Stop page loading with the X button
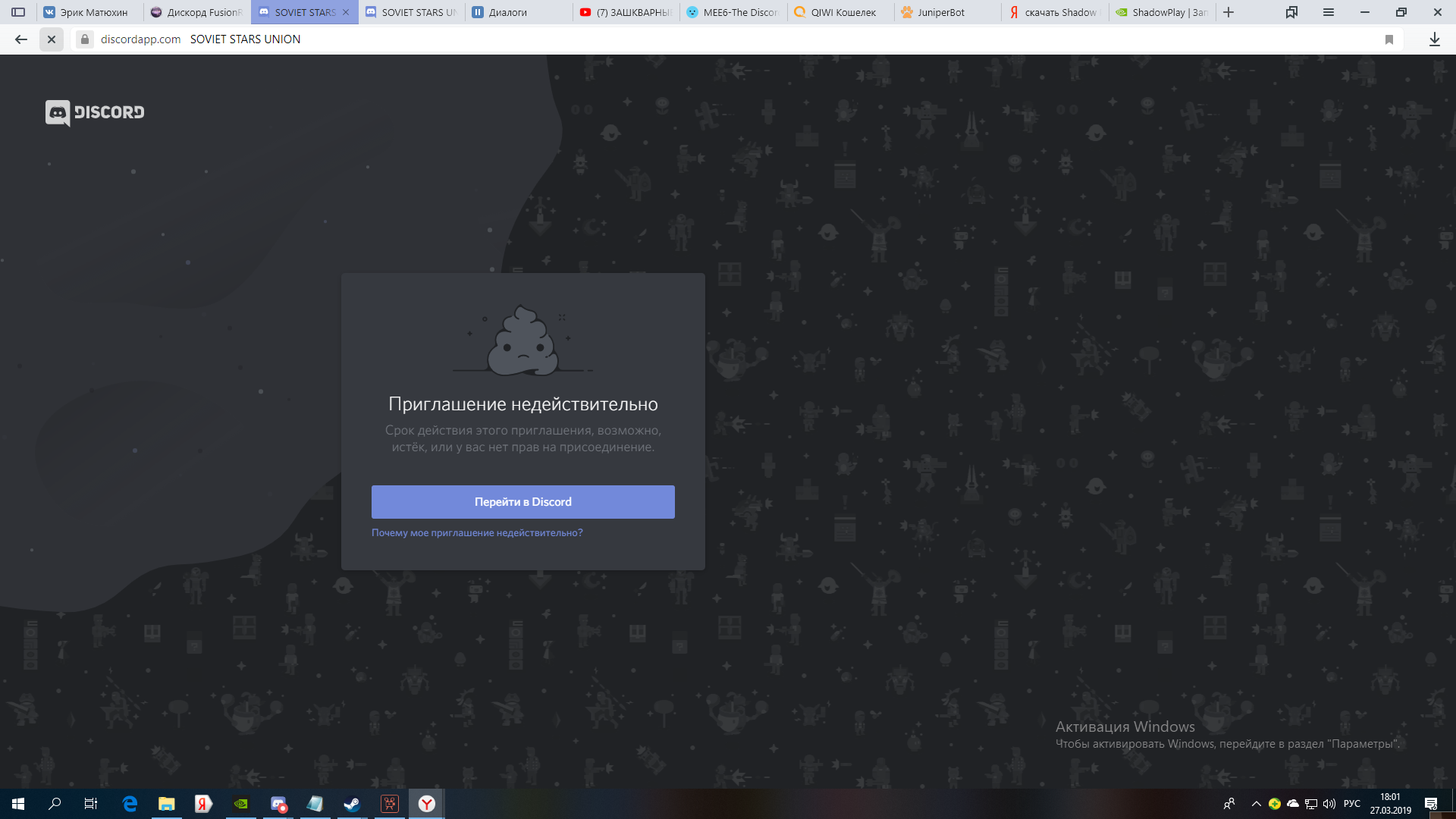1456x819 pixels. 51,39
